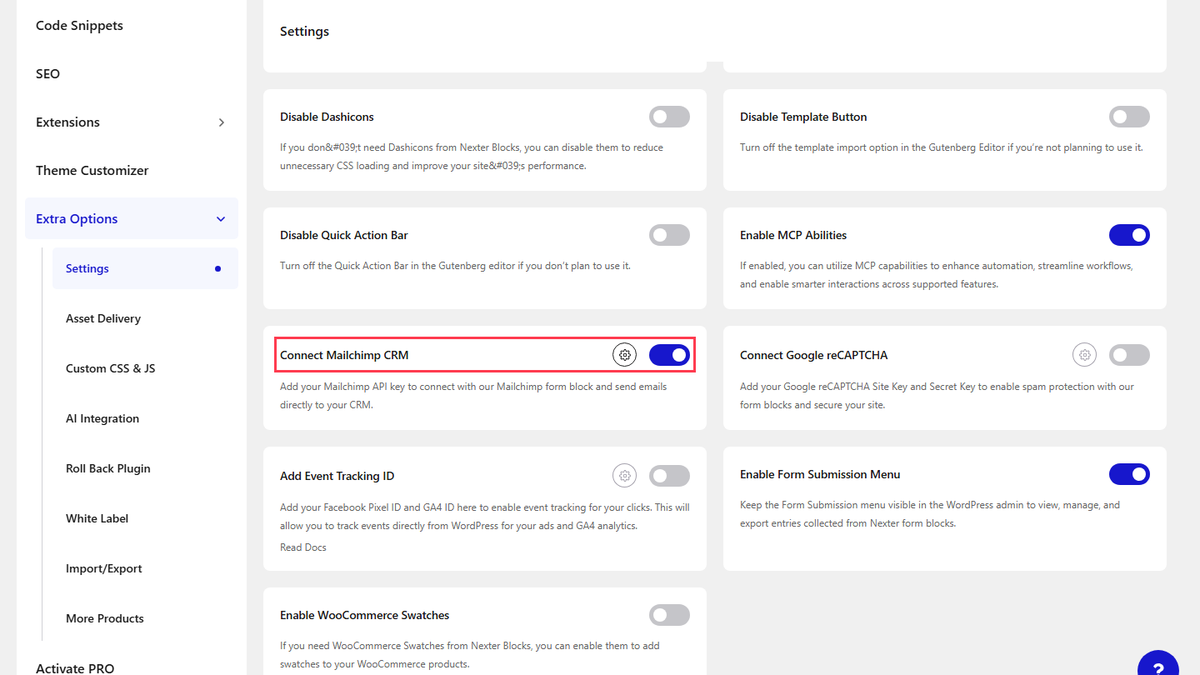Open SEO in sidebar
This screenshot has height=675, width=1200.
48,74
